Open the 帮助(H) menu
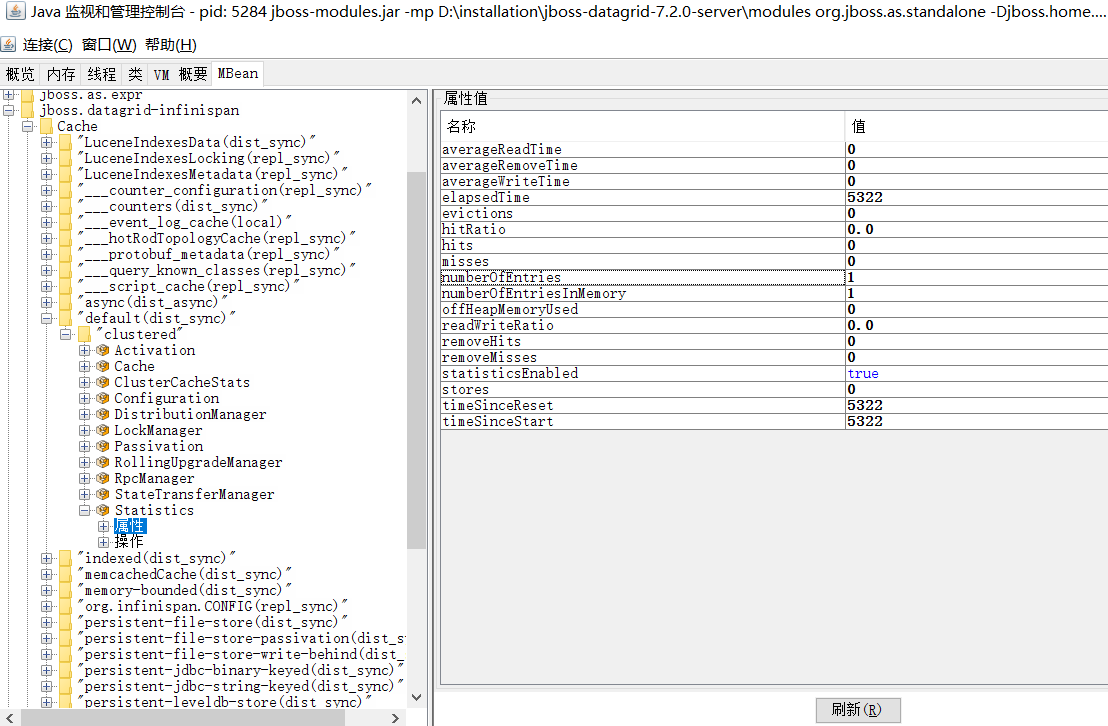The width and height of the screenshot is (1108, 726). [171, 45]
